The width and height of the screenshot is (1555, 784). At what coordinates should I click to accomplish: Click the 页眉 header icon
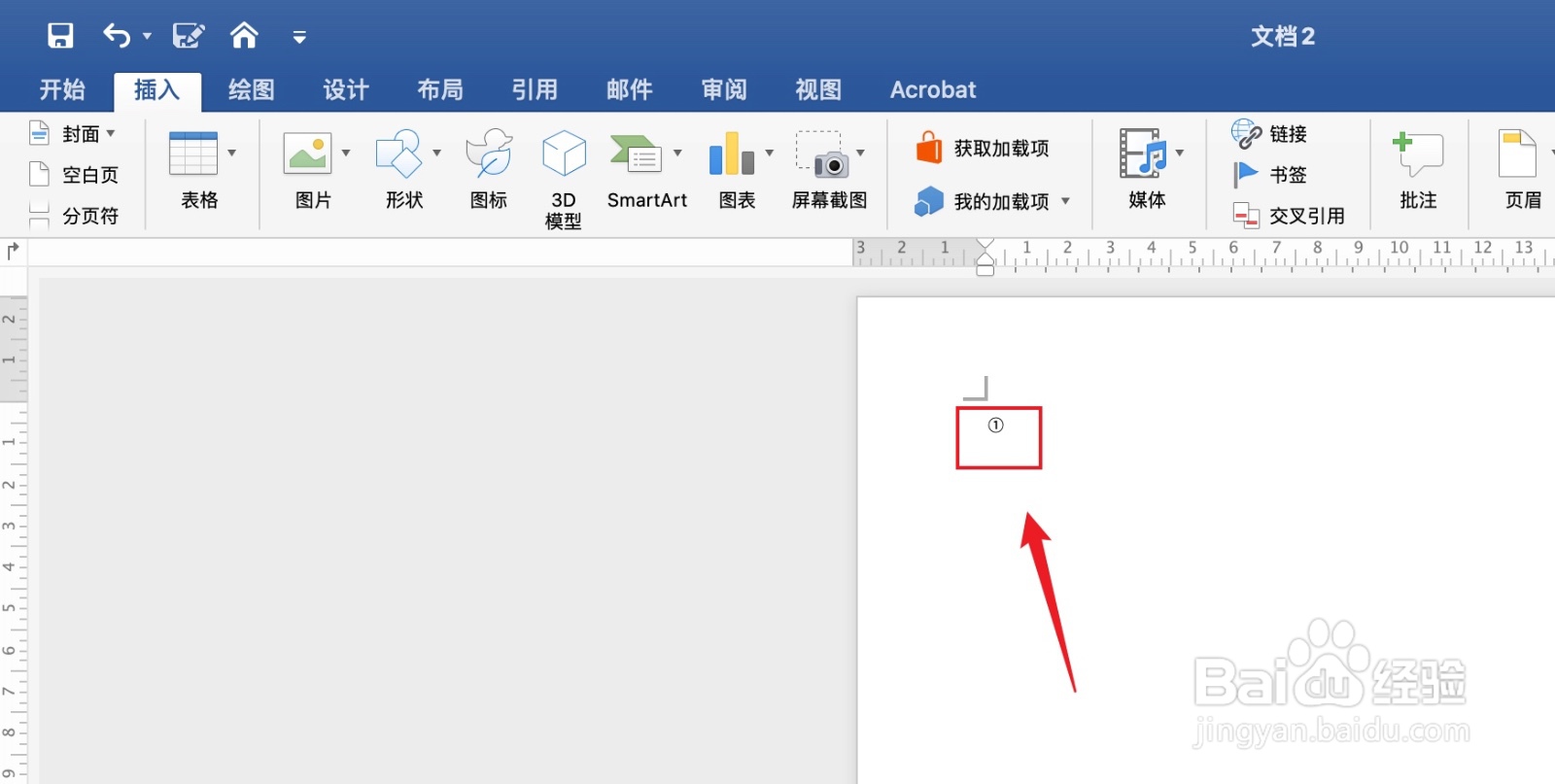point(1517,153)
